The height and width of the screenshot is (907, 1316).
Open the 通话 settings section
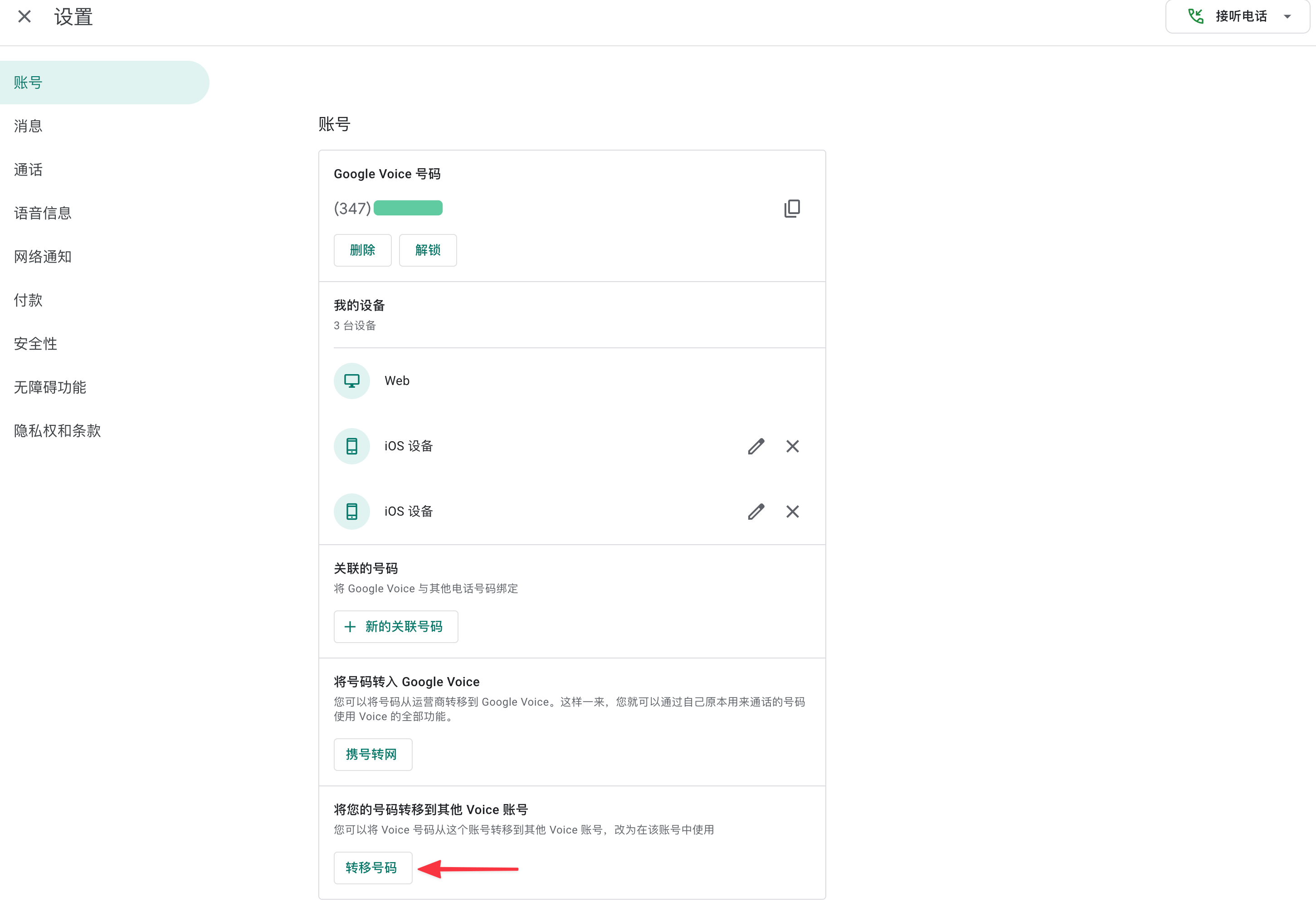(29, 169)
